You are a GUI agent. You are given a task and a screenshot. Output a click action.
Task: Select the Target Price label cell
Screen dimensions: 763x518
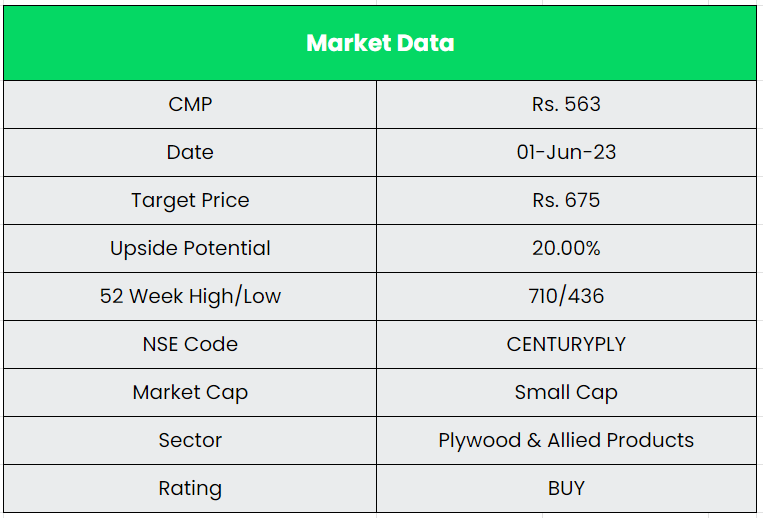pyautogui.click(x=190, y=200)
